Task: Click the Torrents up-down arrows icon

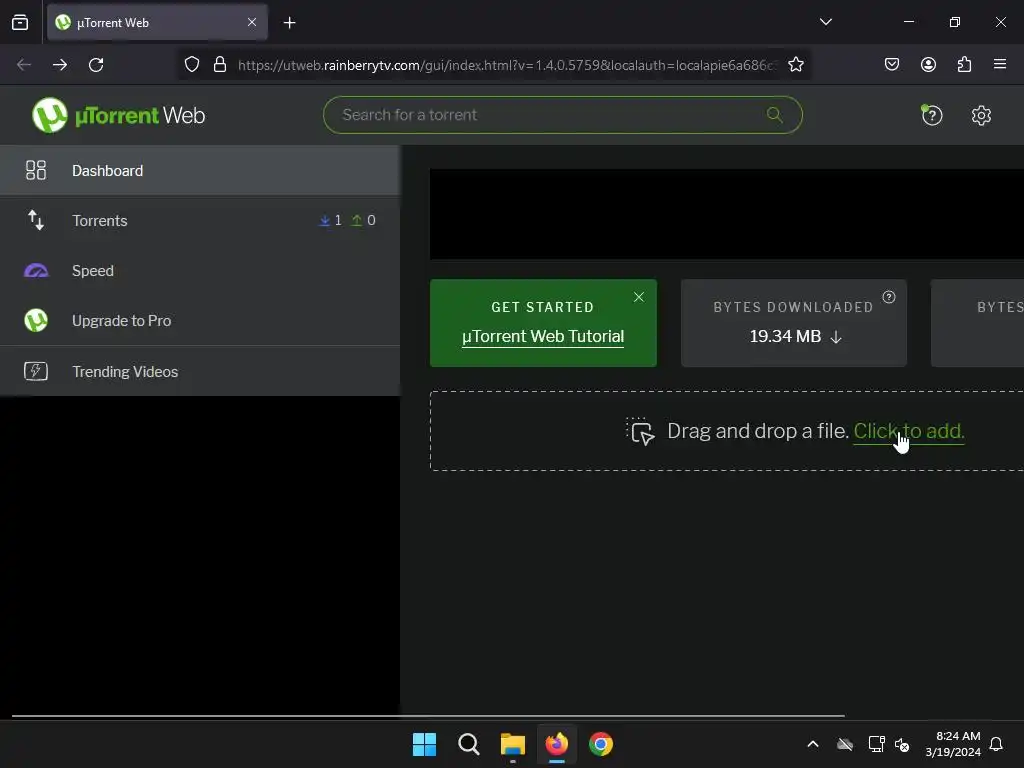Action: (x=36, y=220)
